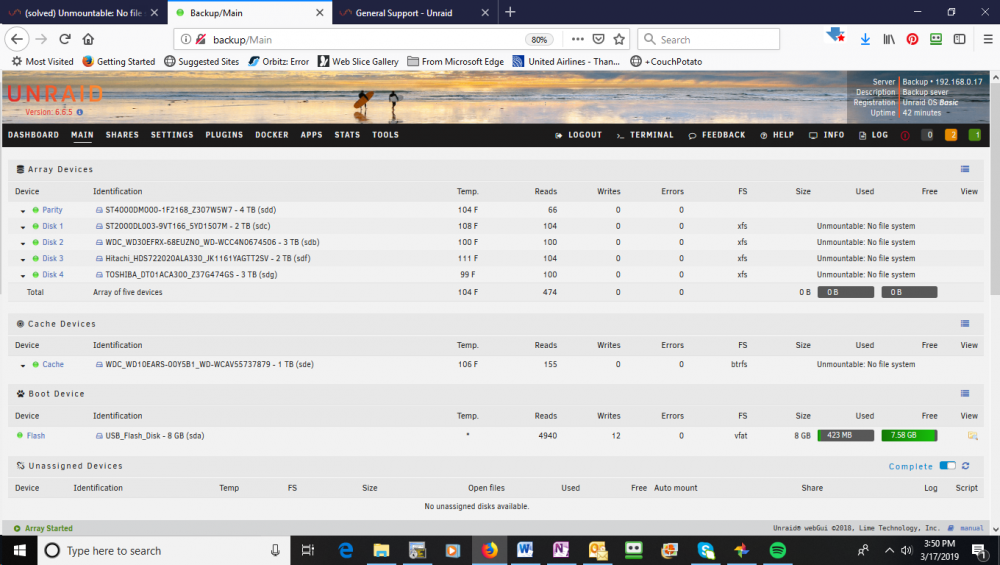Viewport: 1000px width, 565px height.
Task: Open Disk 4 settings link
Action: [x=53, y=275]
